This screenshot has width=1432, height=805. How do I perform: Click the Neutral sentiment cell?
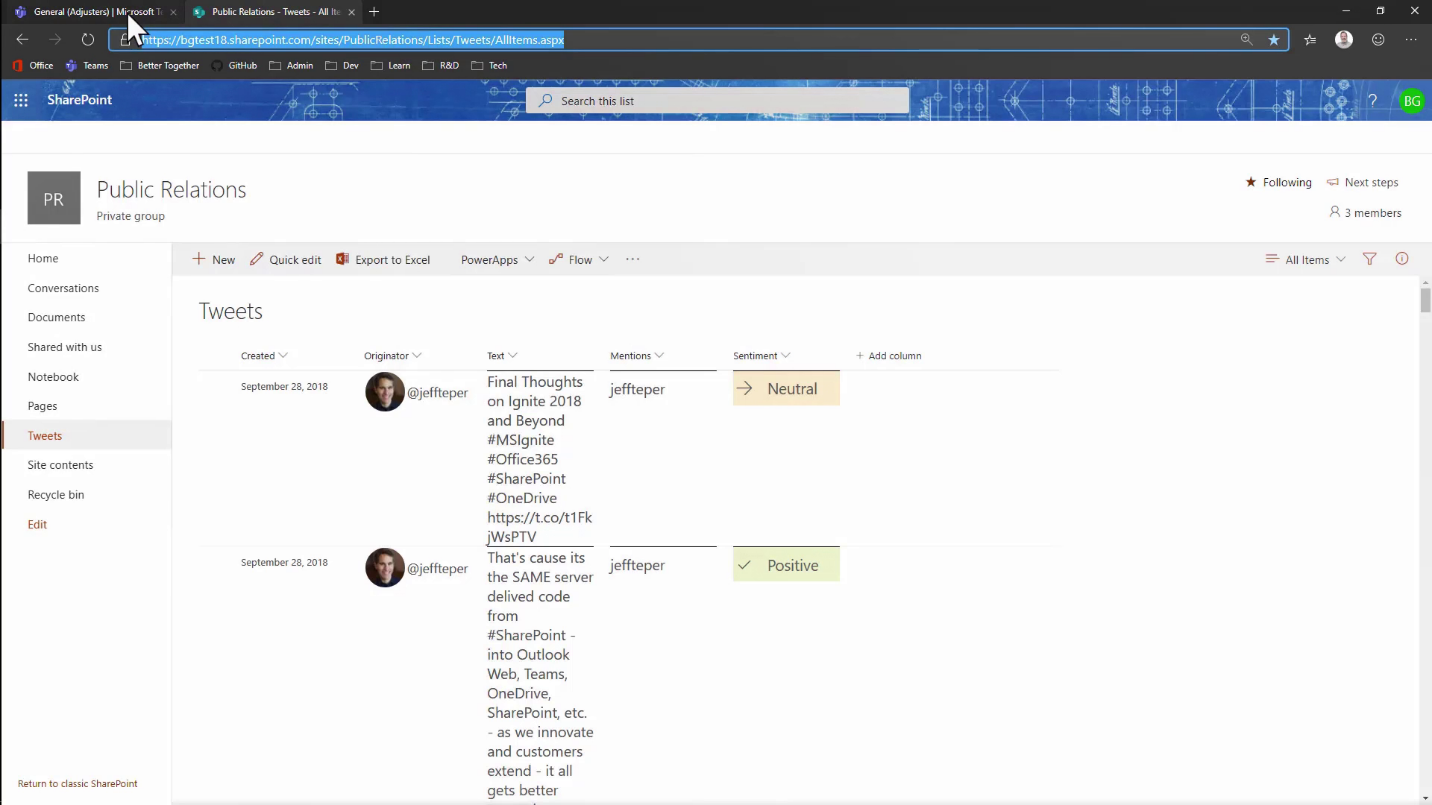786,389
